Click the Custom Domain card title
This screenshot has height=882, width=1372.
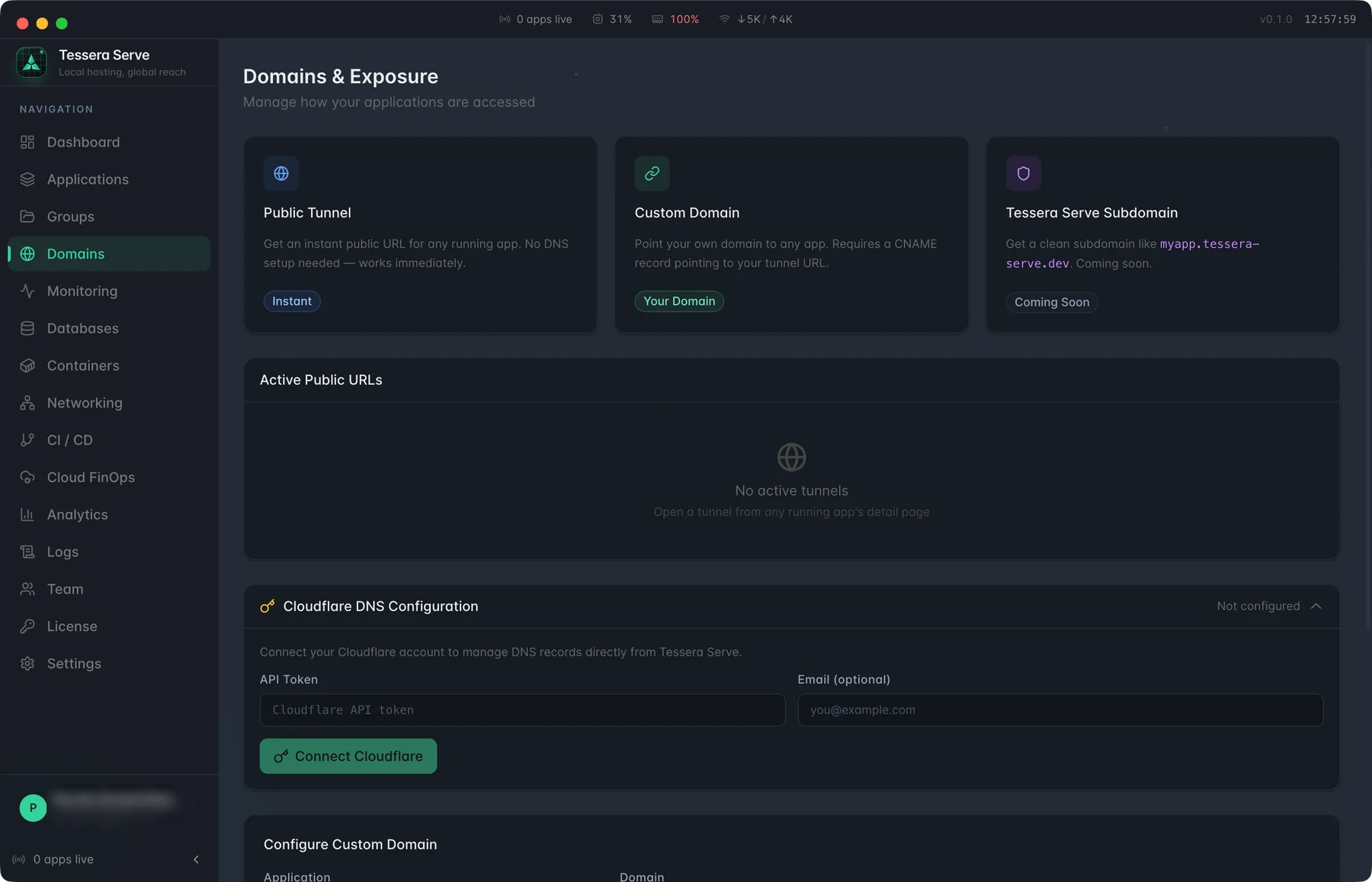[x=687, y=213]
